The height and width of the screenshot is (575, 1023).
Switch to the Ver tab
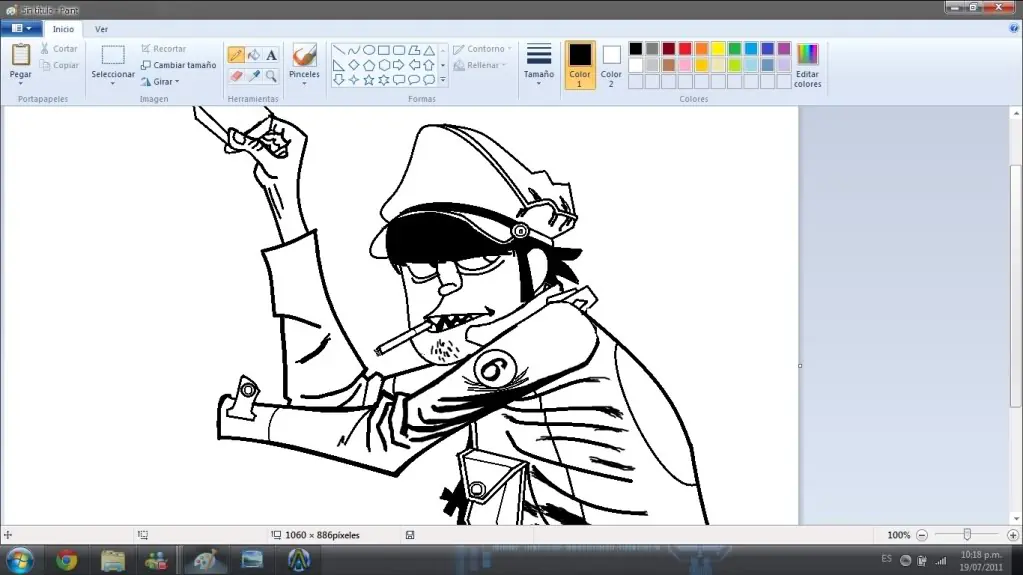pyautogui.click(x=101, y=29)
